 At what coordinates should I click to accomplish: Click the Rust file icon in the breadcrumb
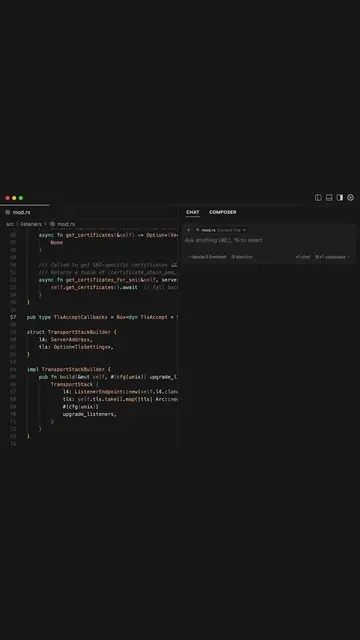[x=52, y=224]
